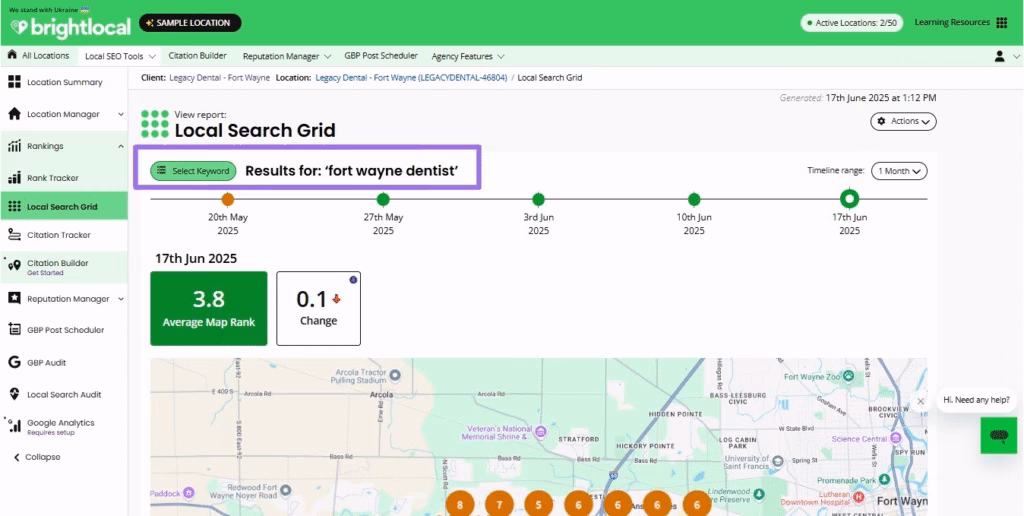This screenshot has width=1024, height=516.
Task: Click the Local Search Audit pin icon
Action: 15,394
